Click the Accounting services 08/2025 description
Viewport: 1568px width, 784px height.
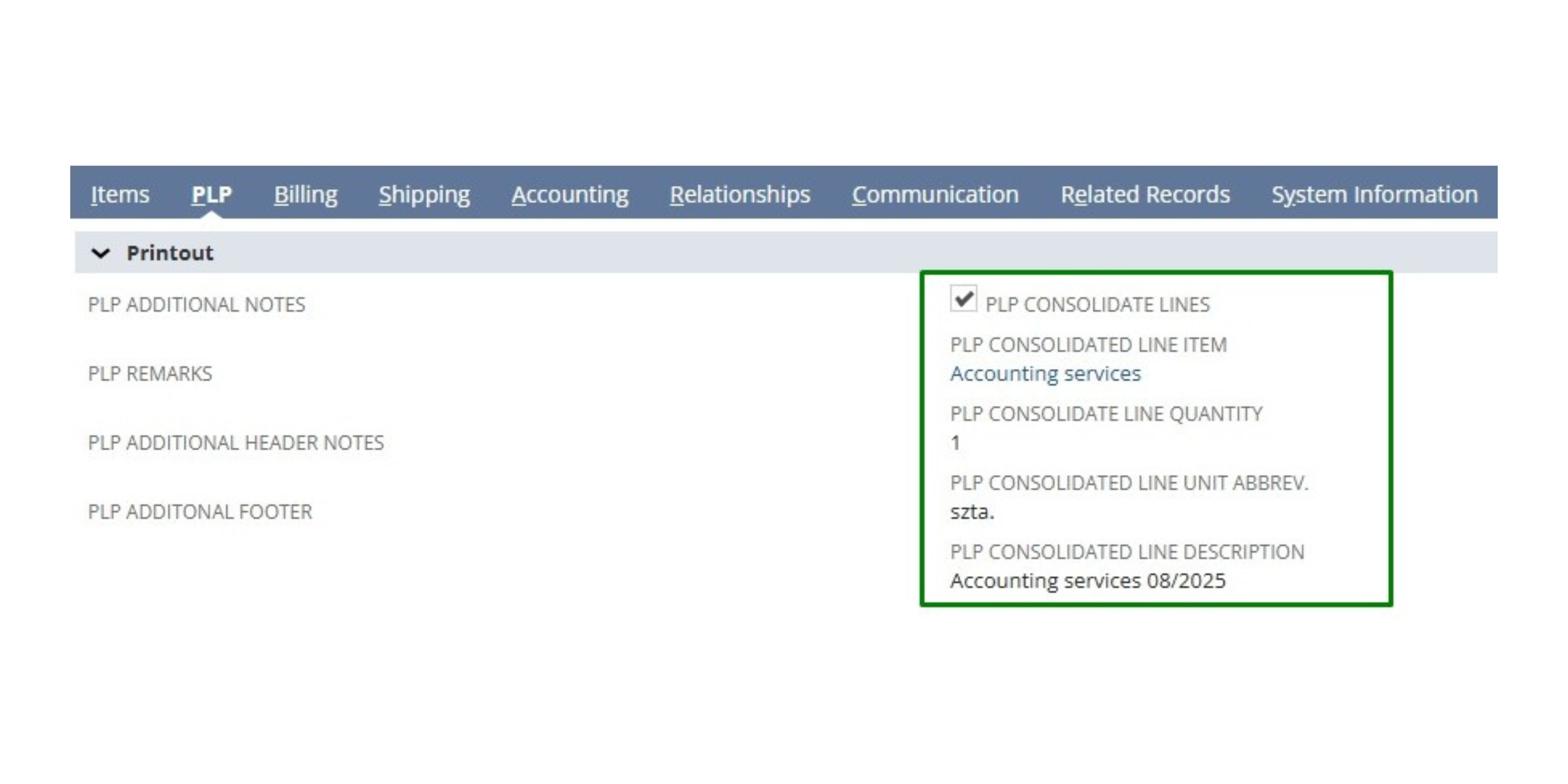pyautogui.click(x=1088, y=581)
